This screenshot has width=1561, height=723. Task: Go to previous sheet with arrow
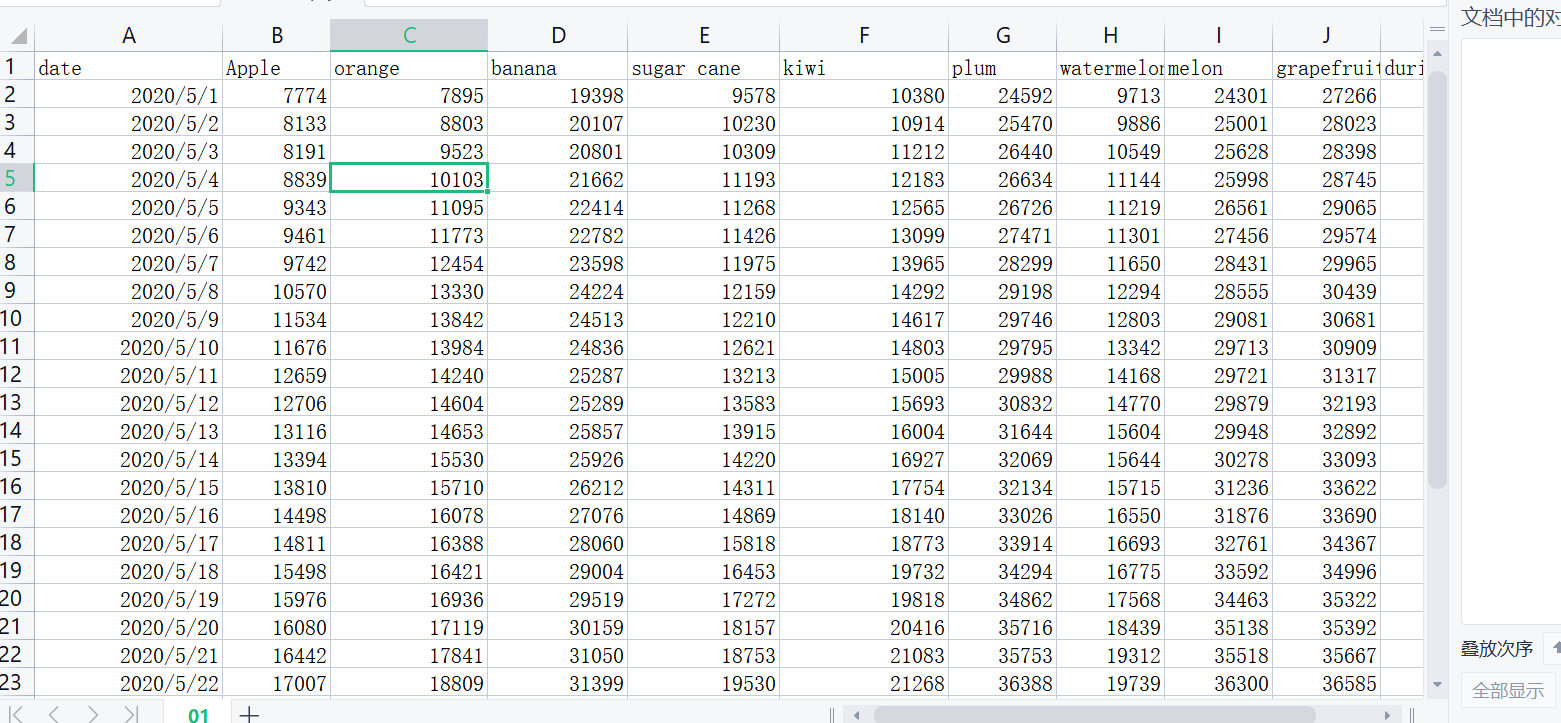[54, 714]
